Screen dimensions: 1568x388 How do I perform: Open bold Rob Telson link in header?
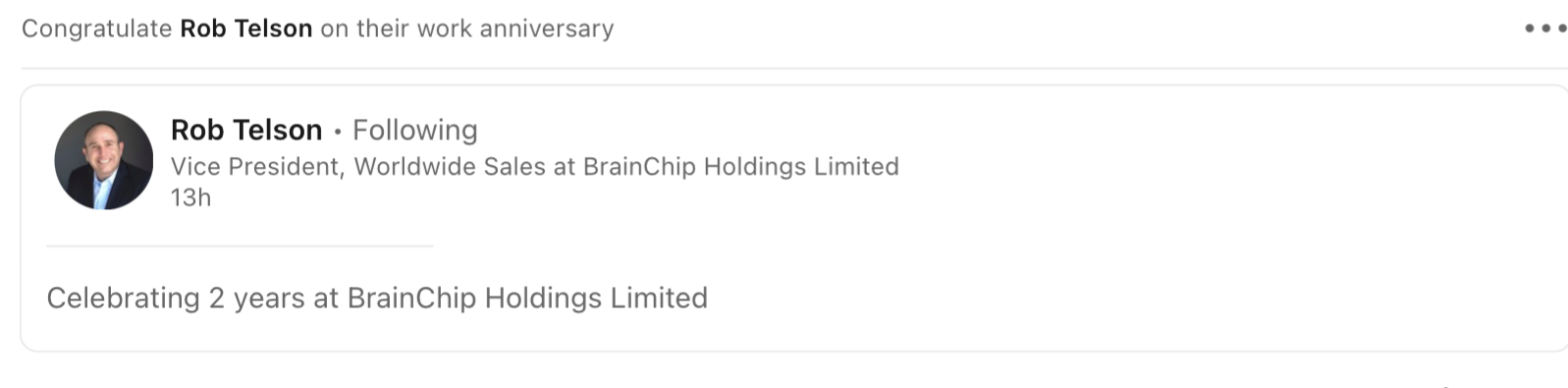(x=246, y=28)
